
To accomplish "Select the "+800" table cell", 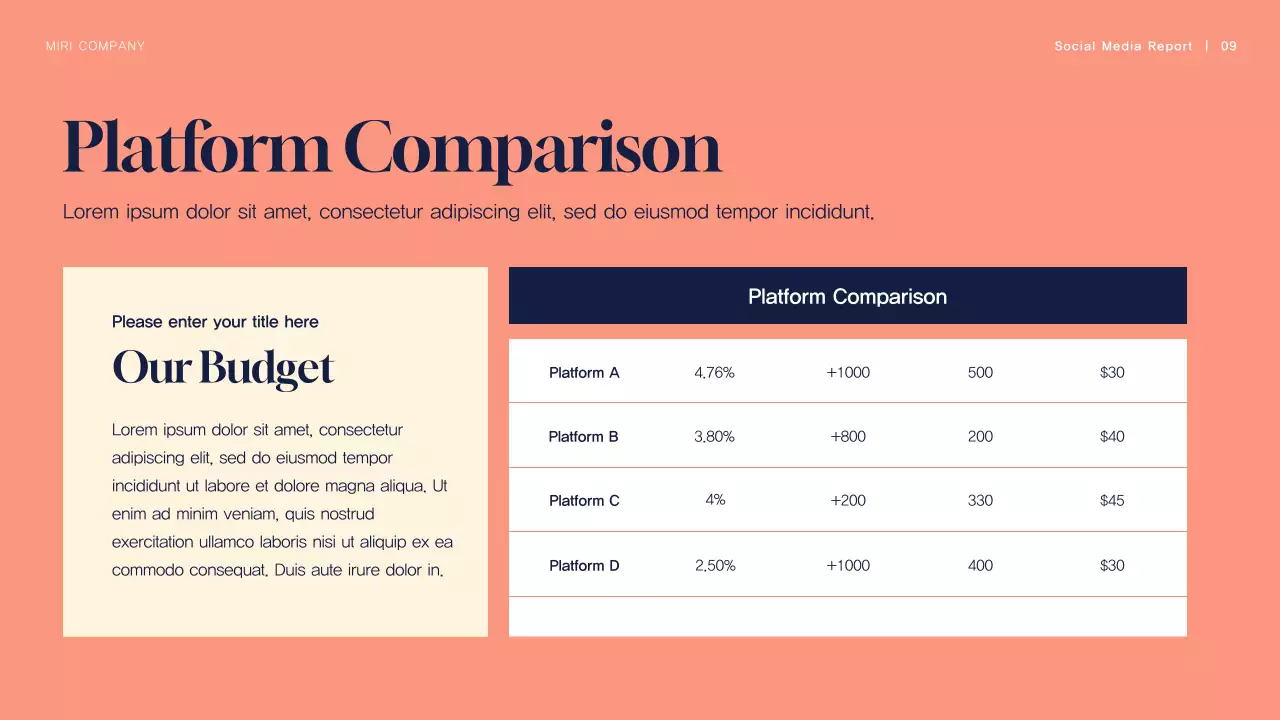I will pyautogui.click(x=848, y=437).
